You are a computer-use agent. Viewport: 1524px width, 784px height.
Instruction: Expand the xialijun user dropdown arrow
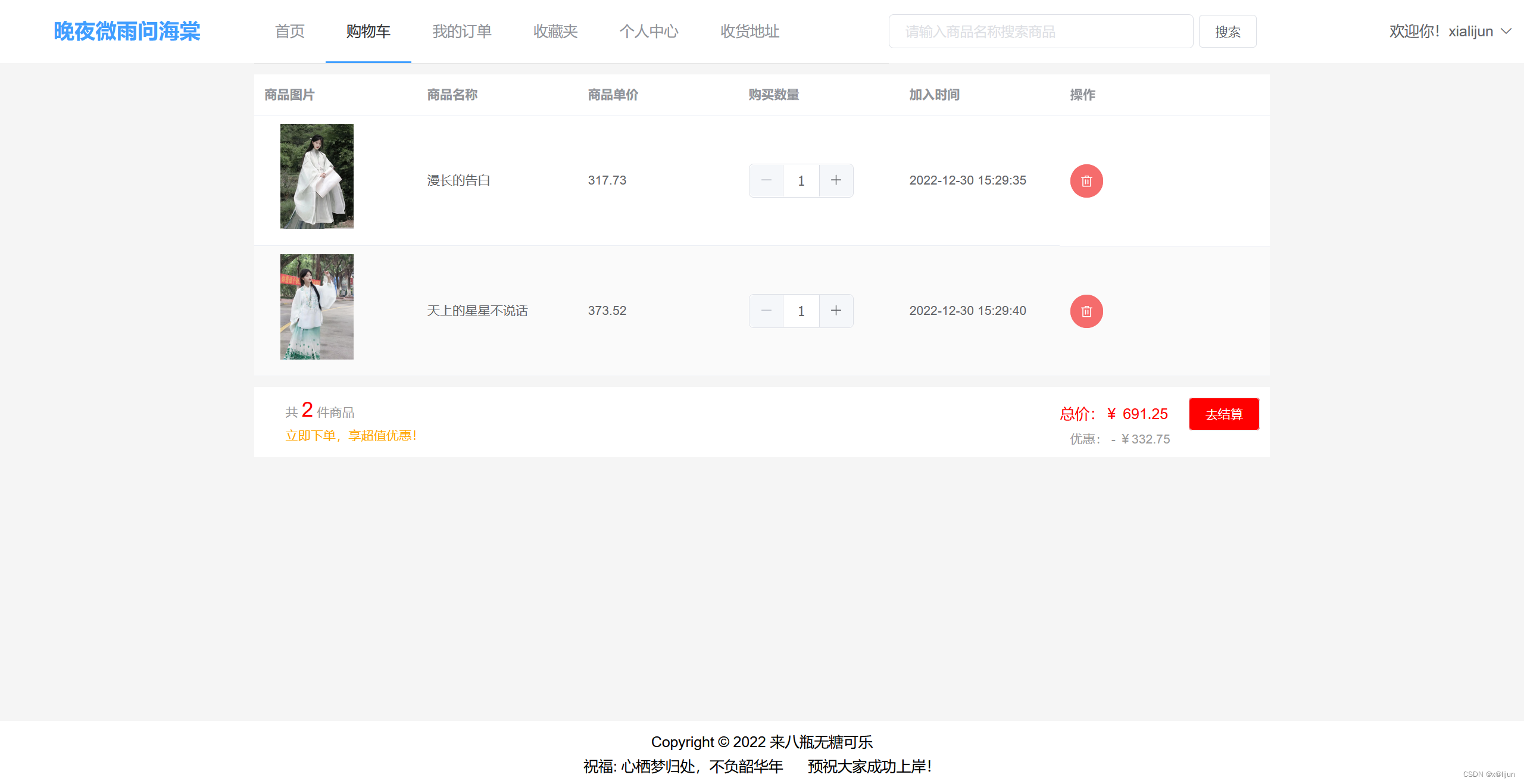point(1506,31)
